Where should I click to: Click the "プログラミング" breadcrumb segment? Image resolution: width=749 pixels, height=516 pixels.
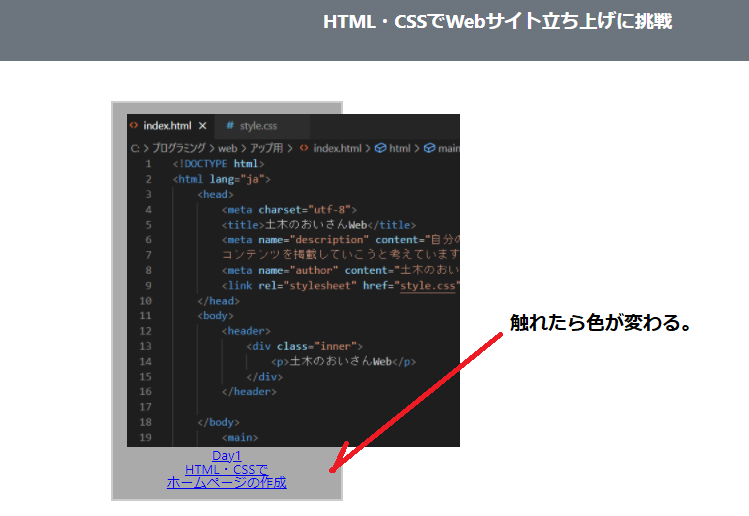[179, 148]
